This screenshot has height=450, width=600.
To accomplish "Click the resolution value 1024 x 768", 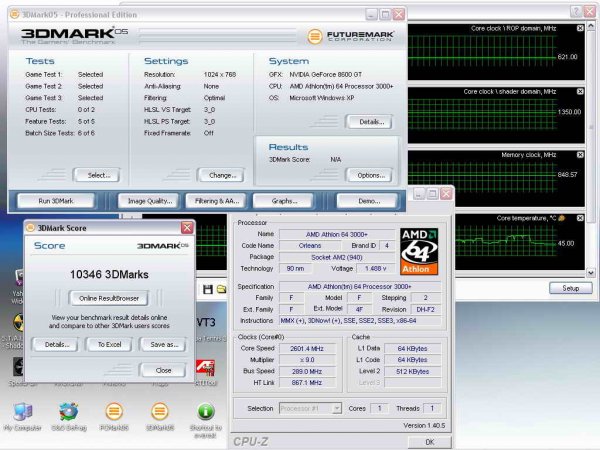I will [x=220, y=74].
